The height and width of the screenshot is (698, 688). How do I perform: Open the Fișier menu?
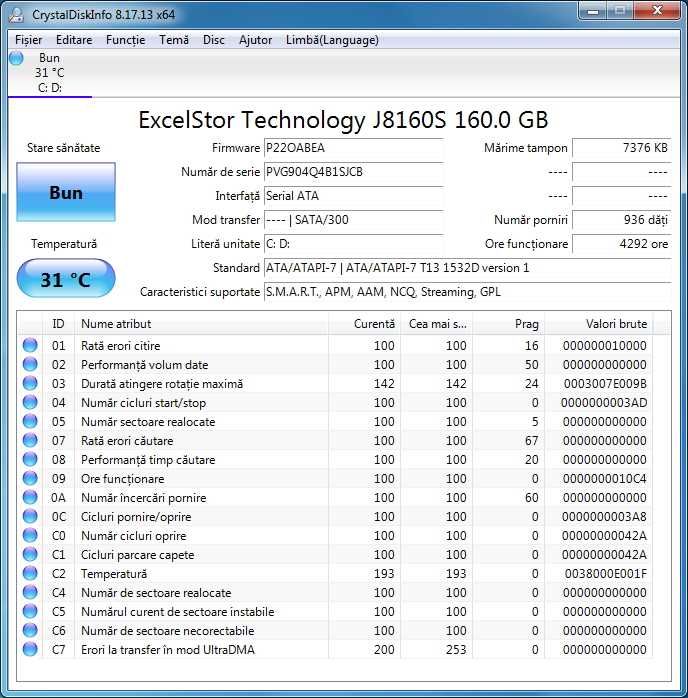point(28,40)
